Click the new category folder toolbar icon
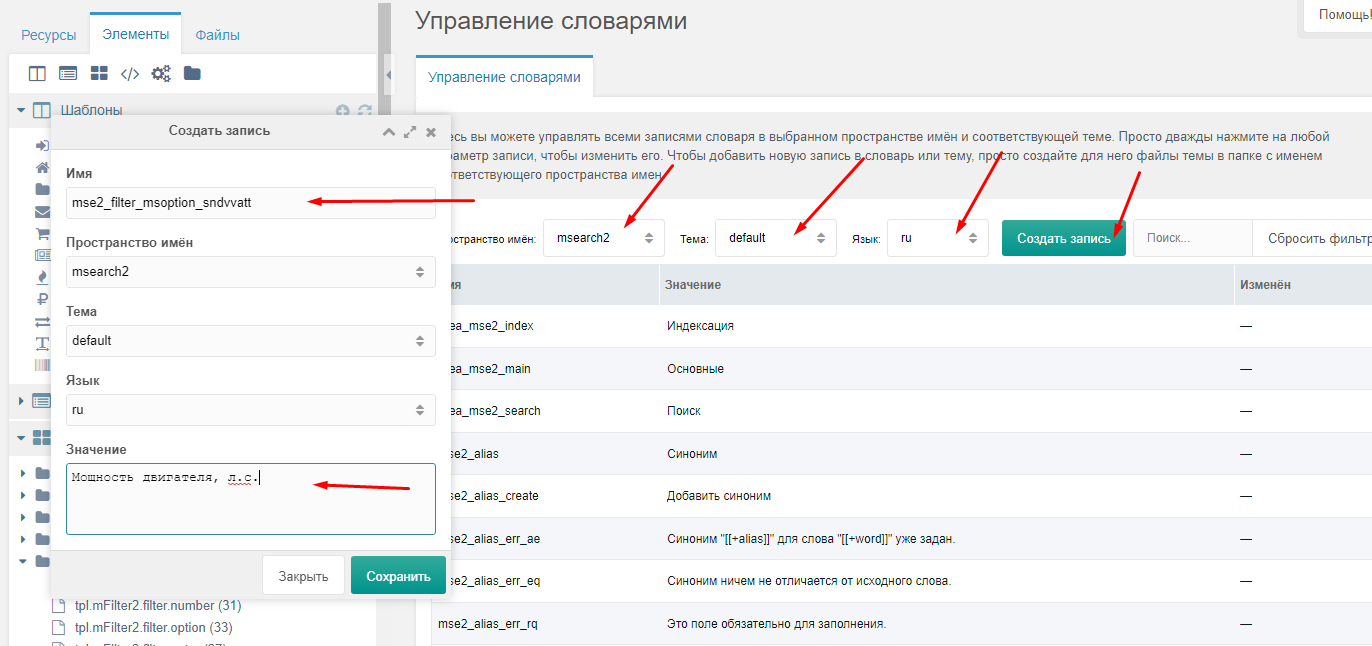1372x646 pixels. click(192, 73)
